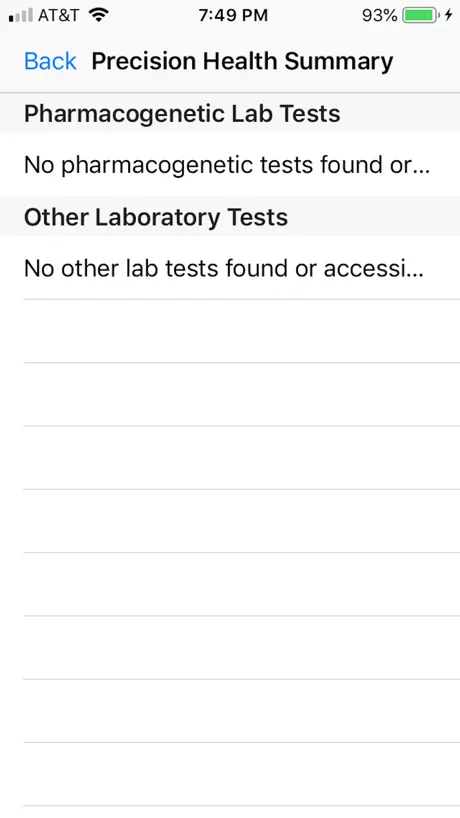The image size is (460, 818).
Task: Tap the 7:49 PM clock
Action: [x=233, y=15]
